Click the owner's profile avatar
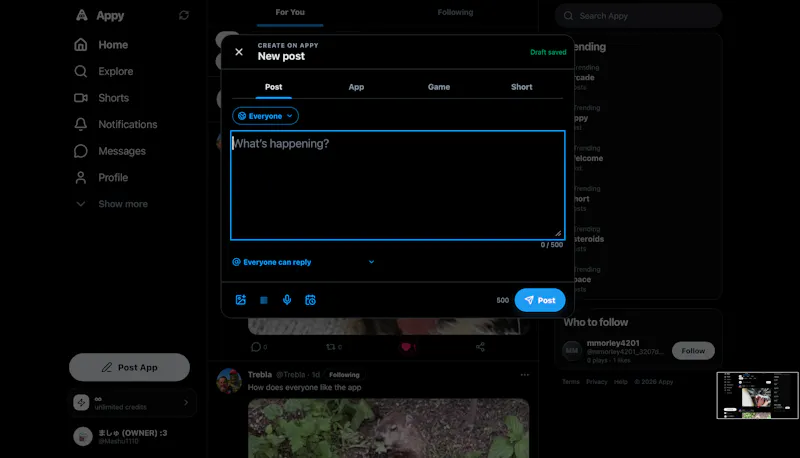800x458 pixels. pyautogui.click(x=83, y=437)
